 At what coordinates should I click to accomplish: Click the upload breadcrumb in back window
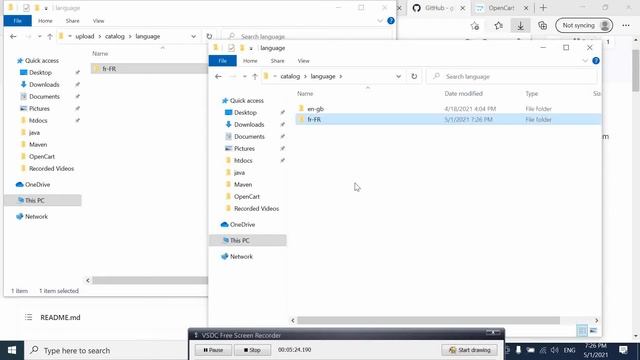[84, 36]
